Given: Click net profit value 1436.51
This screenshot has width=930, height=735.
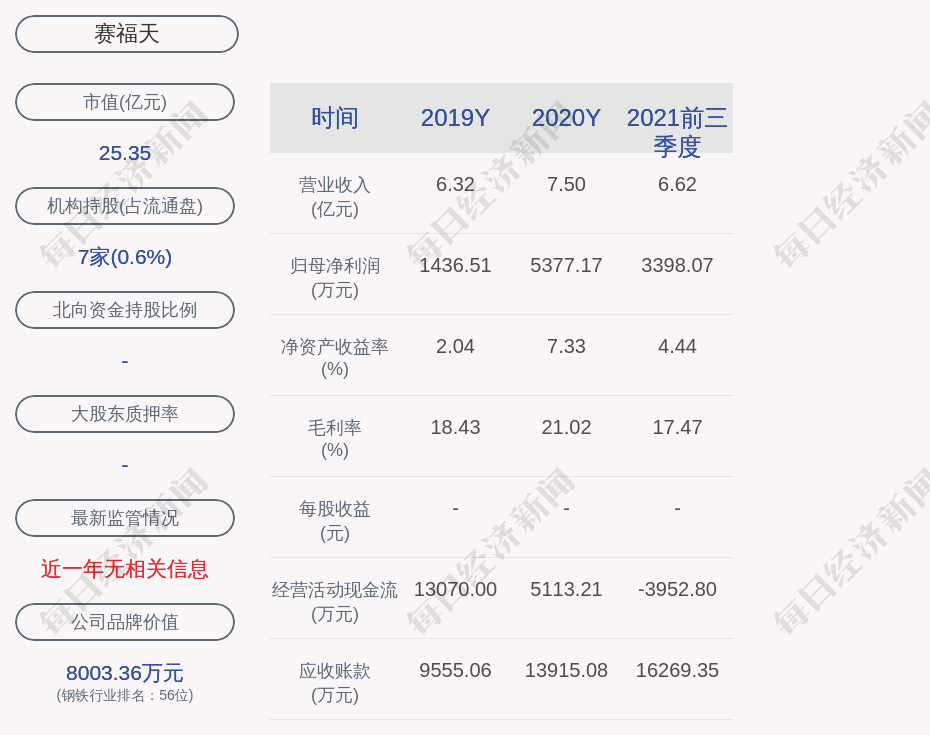Looking at the screenshot, I should click(x=456, y=265).
